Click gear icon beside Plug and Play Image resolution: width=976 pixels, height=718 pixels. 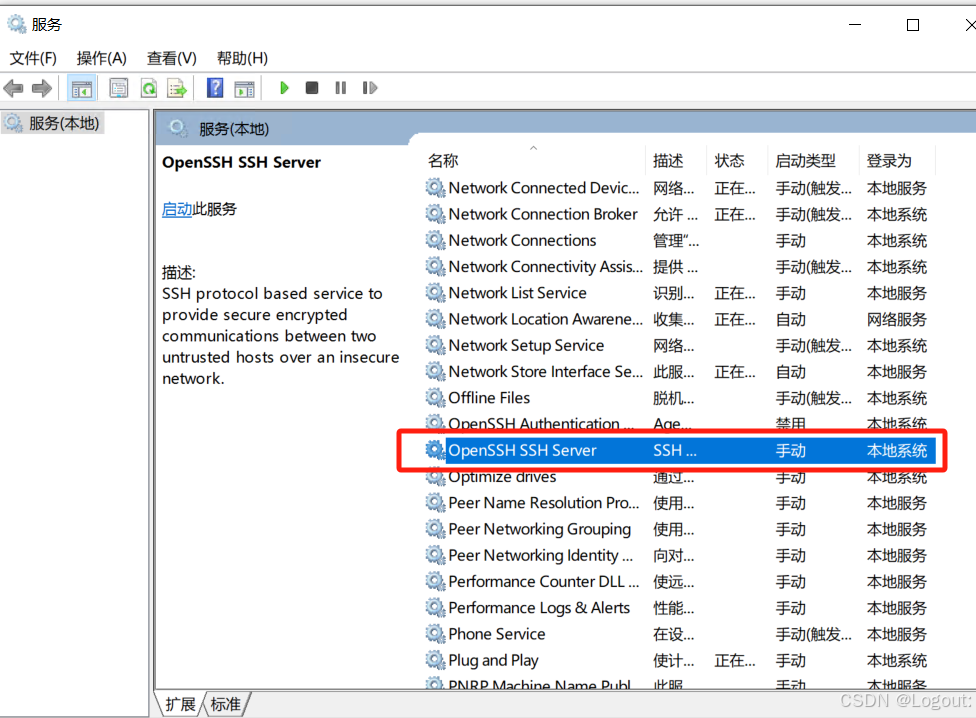coord(435,660)
